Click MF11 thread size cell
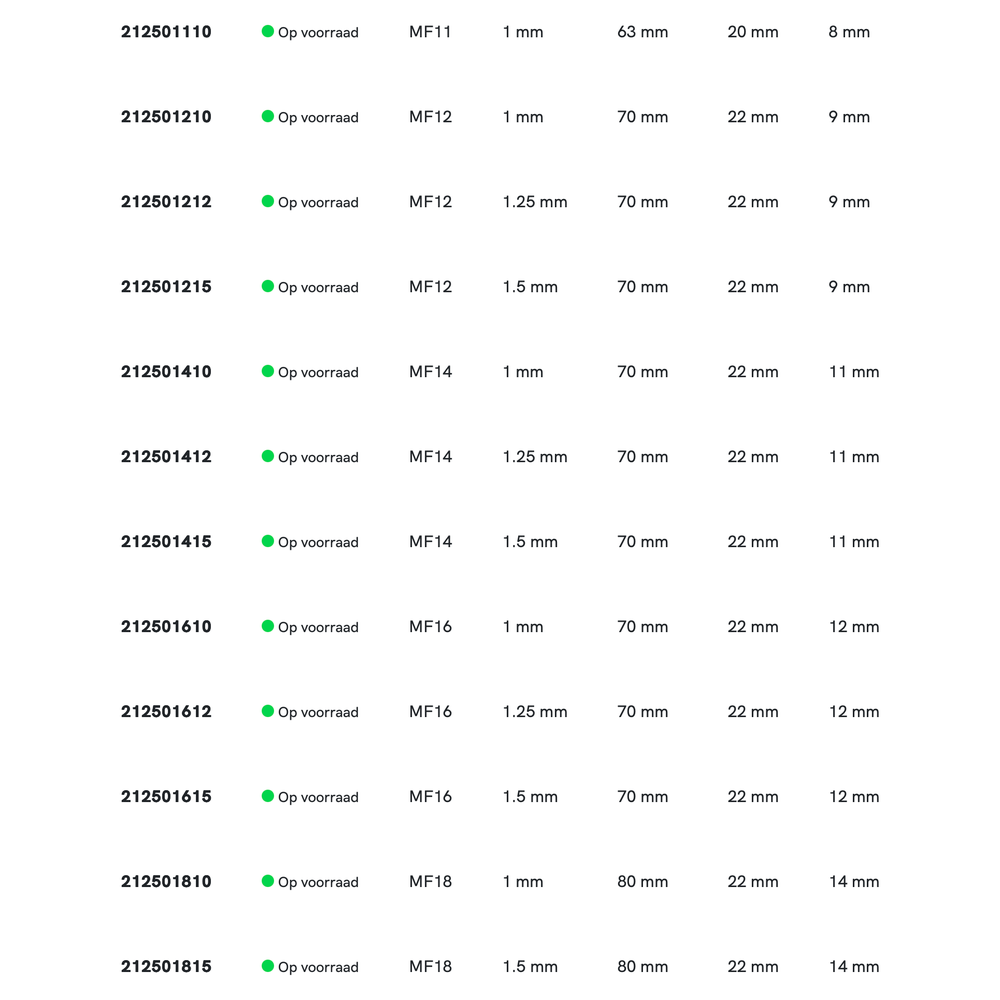 430,32
